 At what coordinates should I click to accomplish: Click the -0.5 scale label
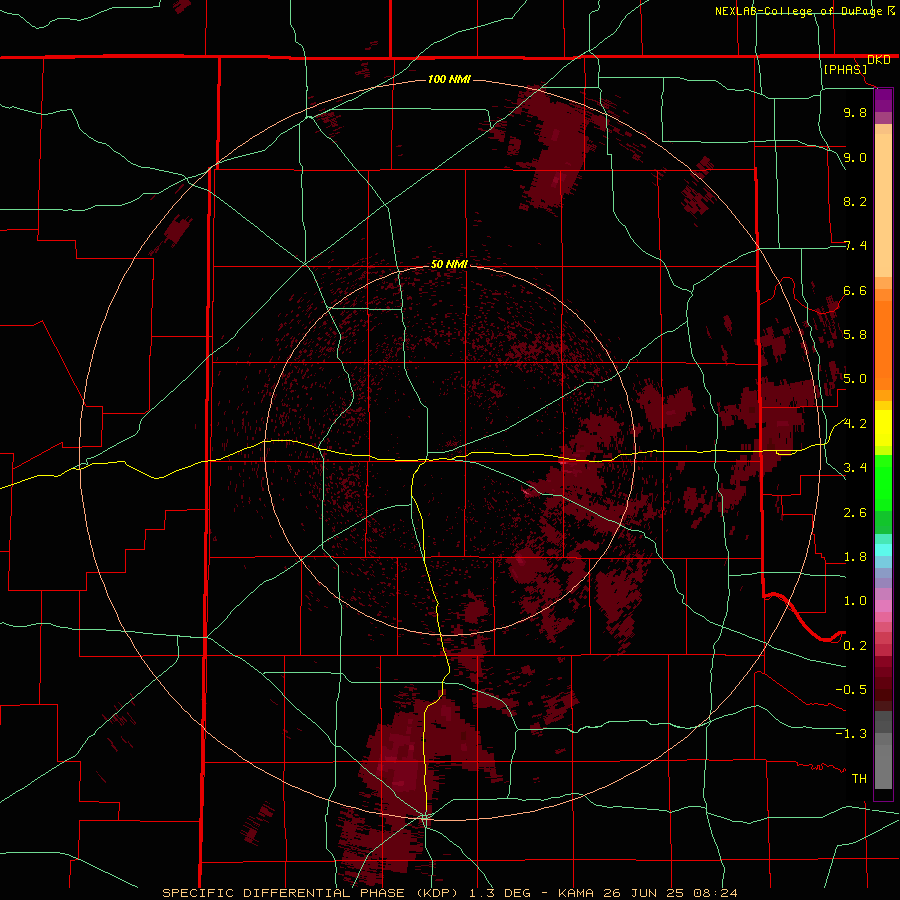pos(851,689)
